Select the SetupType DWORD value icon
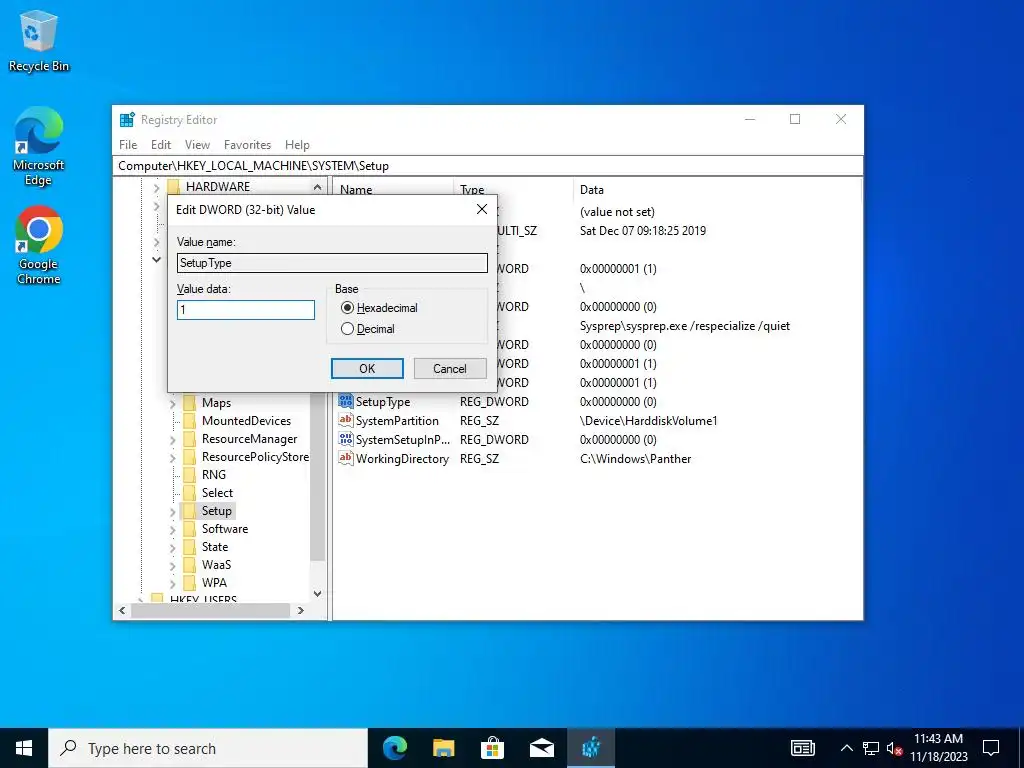 (345, 402)
